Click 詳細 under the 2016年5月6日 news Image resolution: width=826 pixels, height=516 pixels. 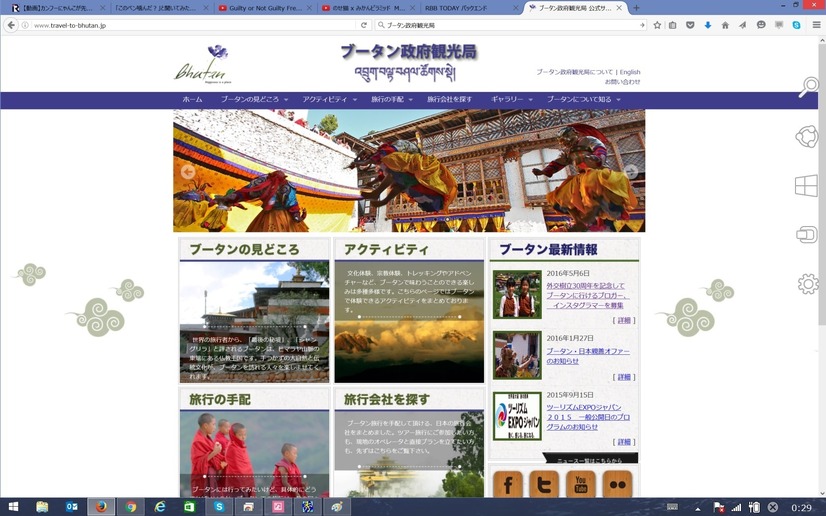[624, 320]
